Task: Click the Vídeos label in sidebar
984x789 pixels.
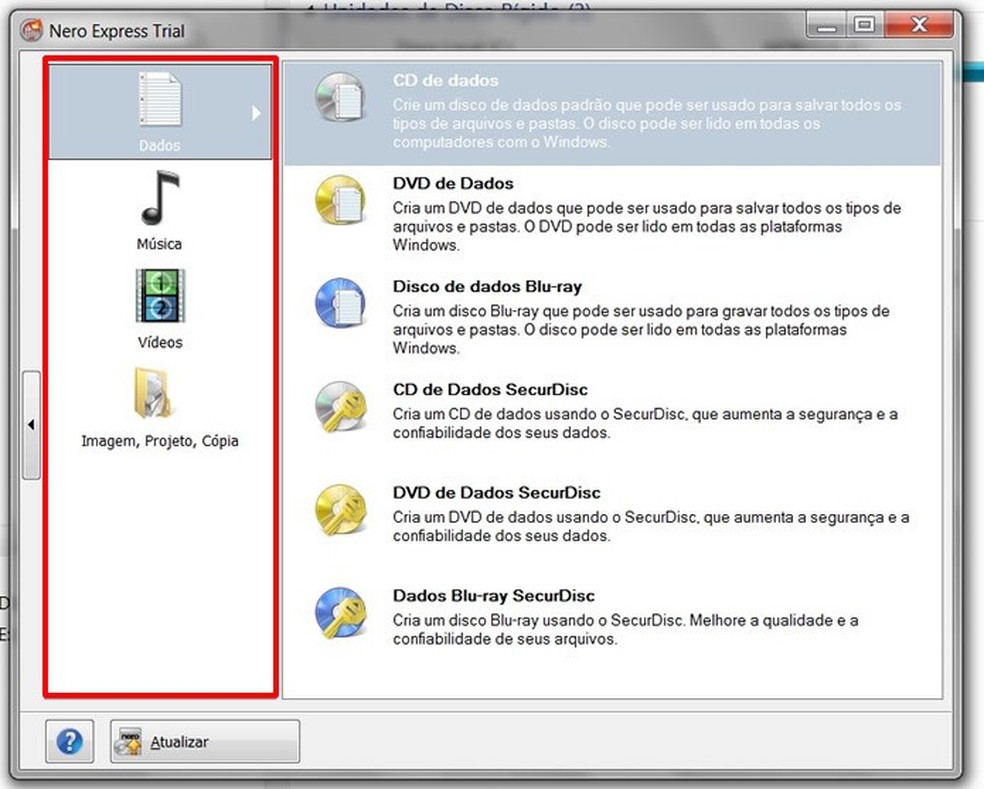Action: coord(160,342)
